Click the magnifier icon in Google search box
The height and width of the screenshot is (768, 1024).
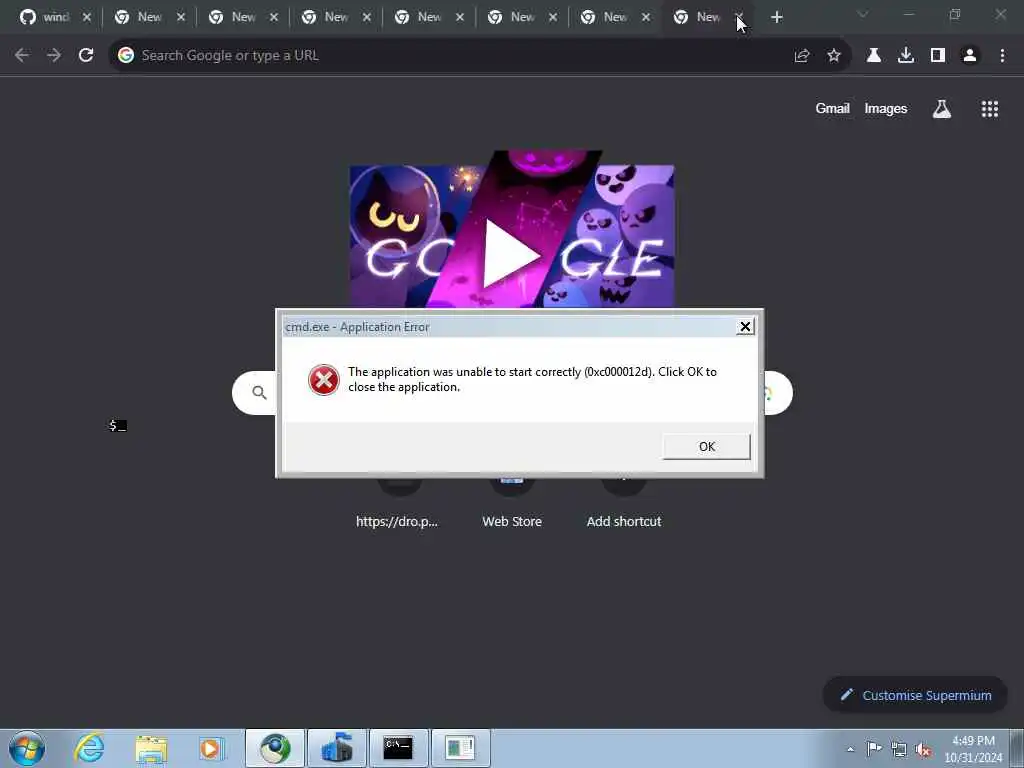pos(259,392)
